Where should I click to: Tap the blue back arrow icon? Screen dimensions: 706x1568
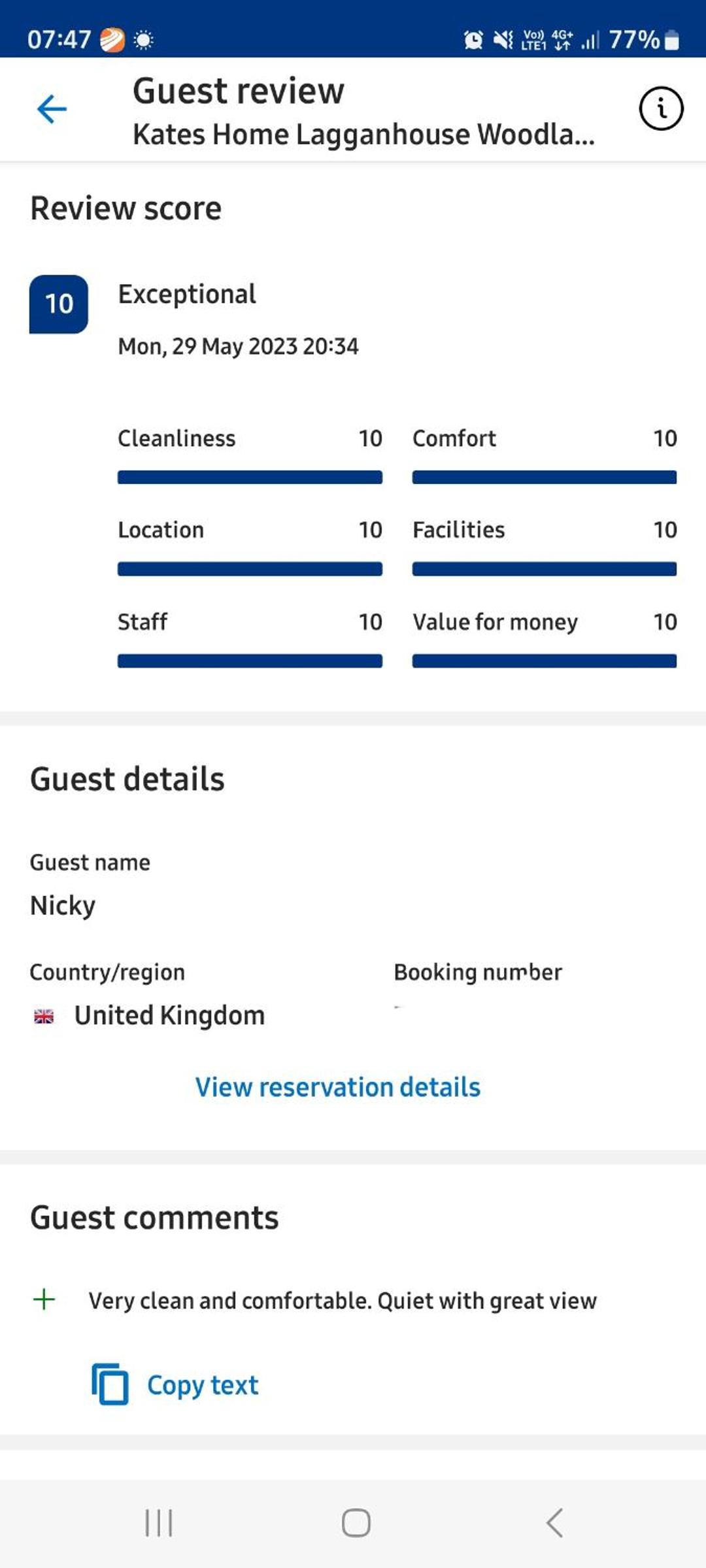pos(52,109)
